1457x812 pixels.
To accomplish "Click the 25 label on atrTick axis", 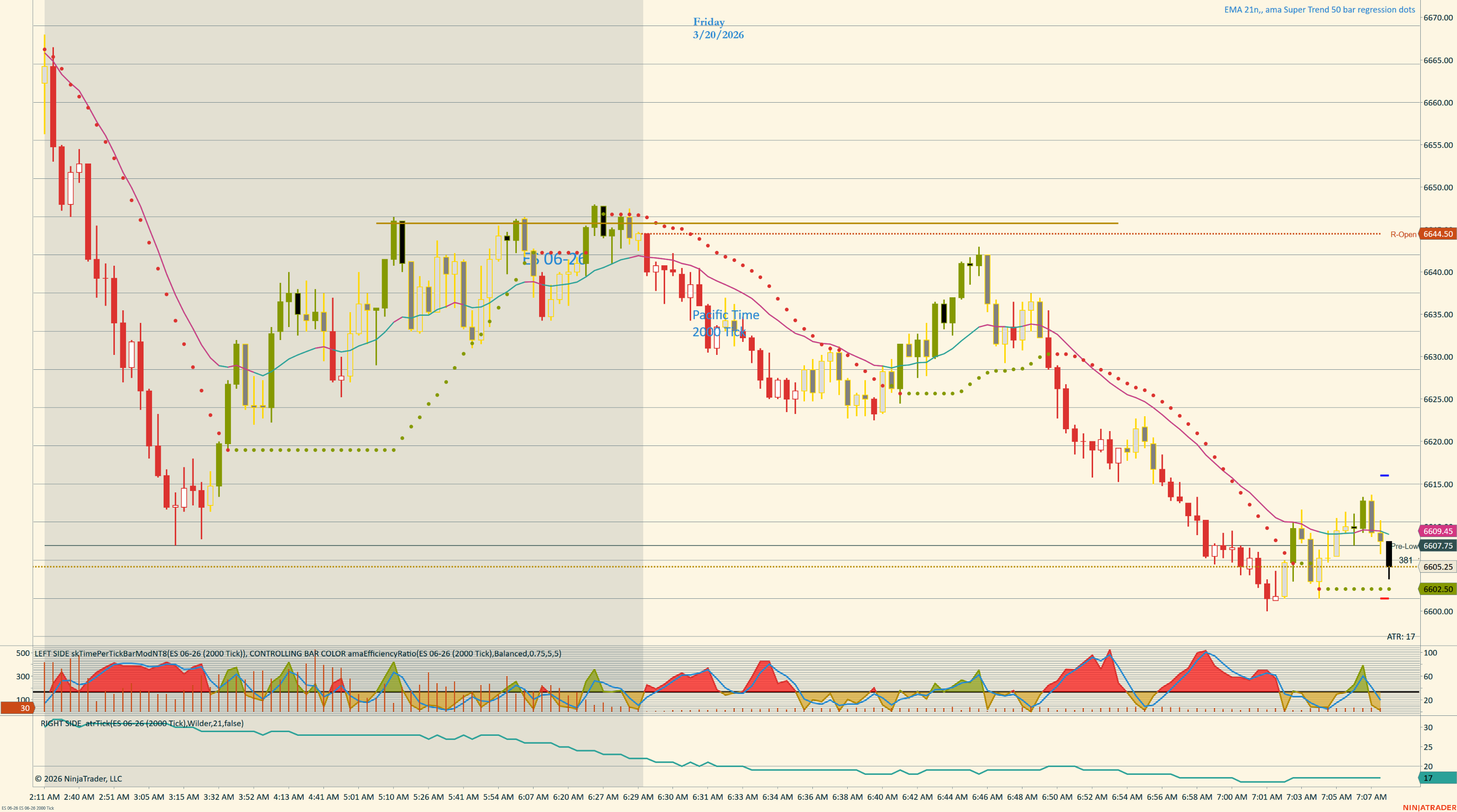I will point(1428,747).
